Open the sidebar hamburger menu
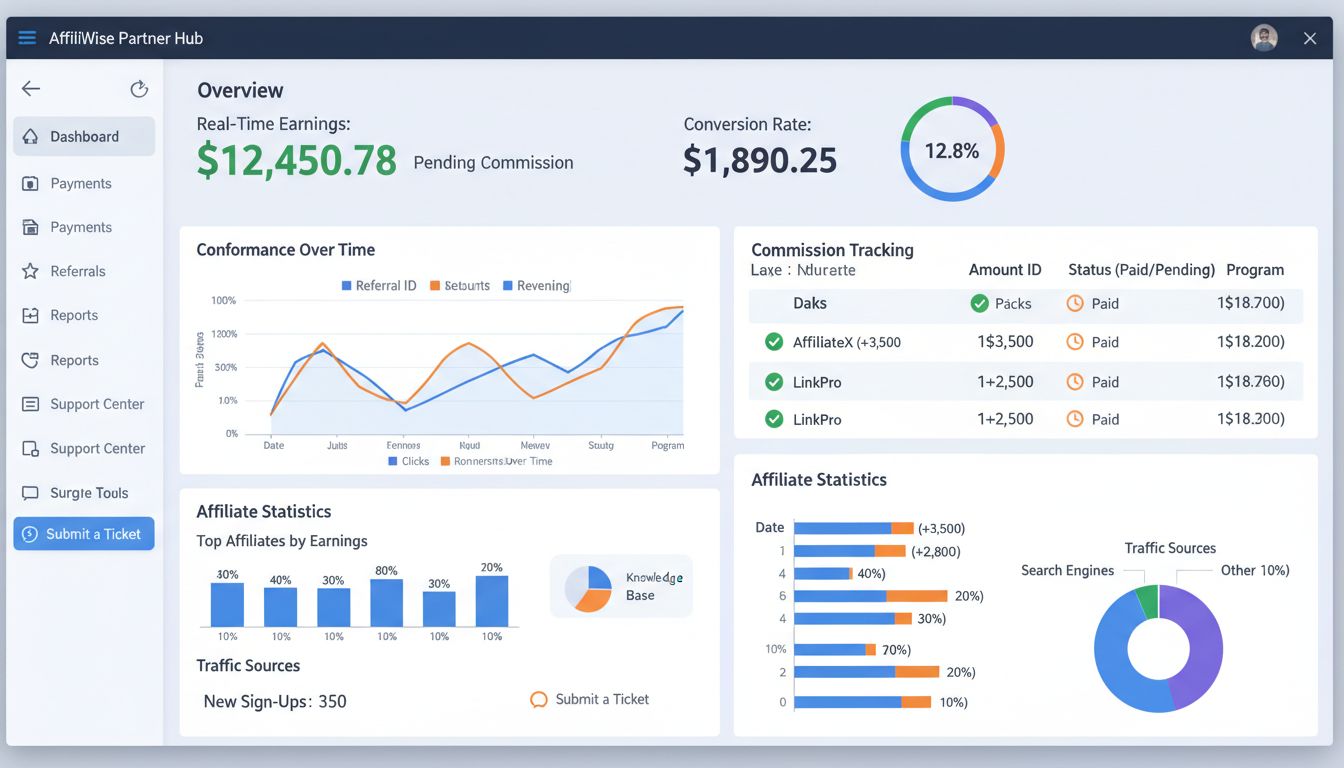Screen dimensions: 1344x768 tap(26, 37)
